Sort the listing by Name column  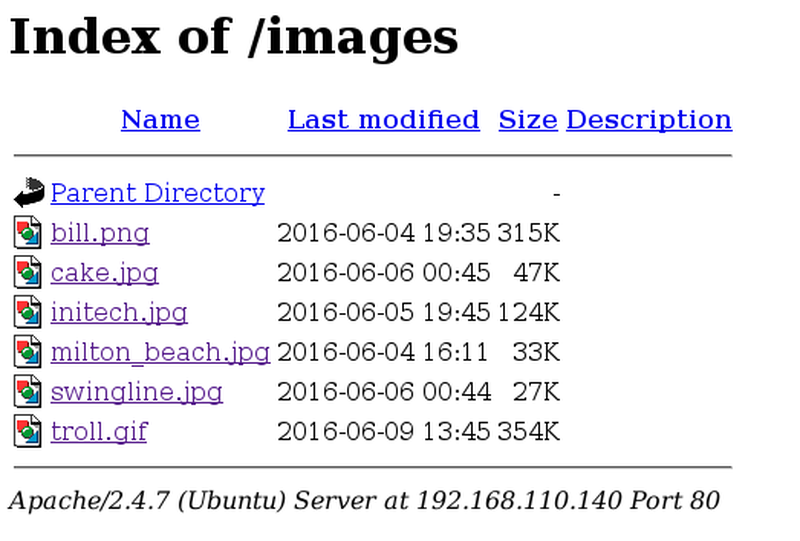pos(160,120)
